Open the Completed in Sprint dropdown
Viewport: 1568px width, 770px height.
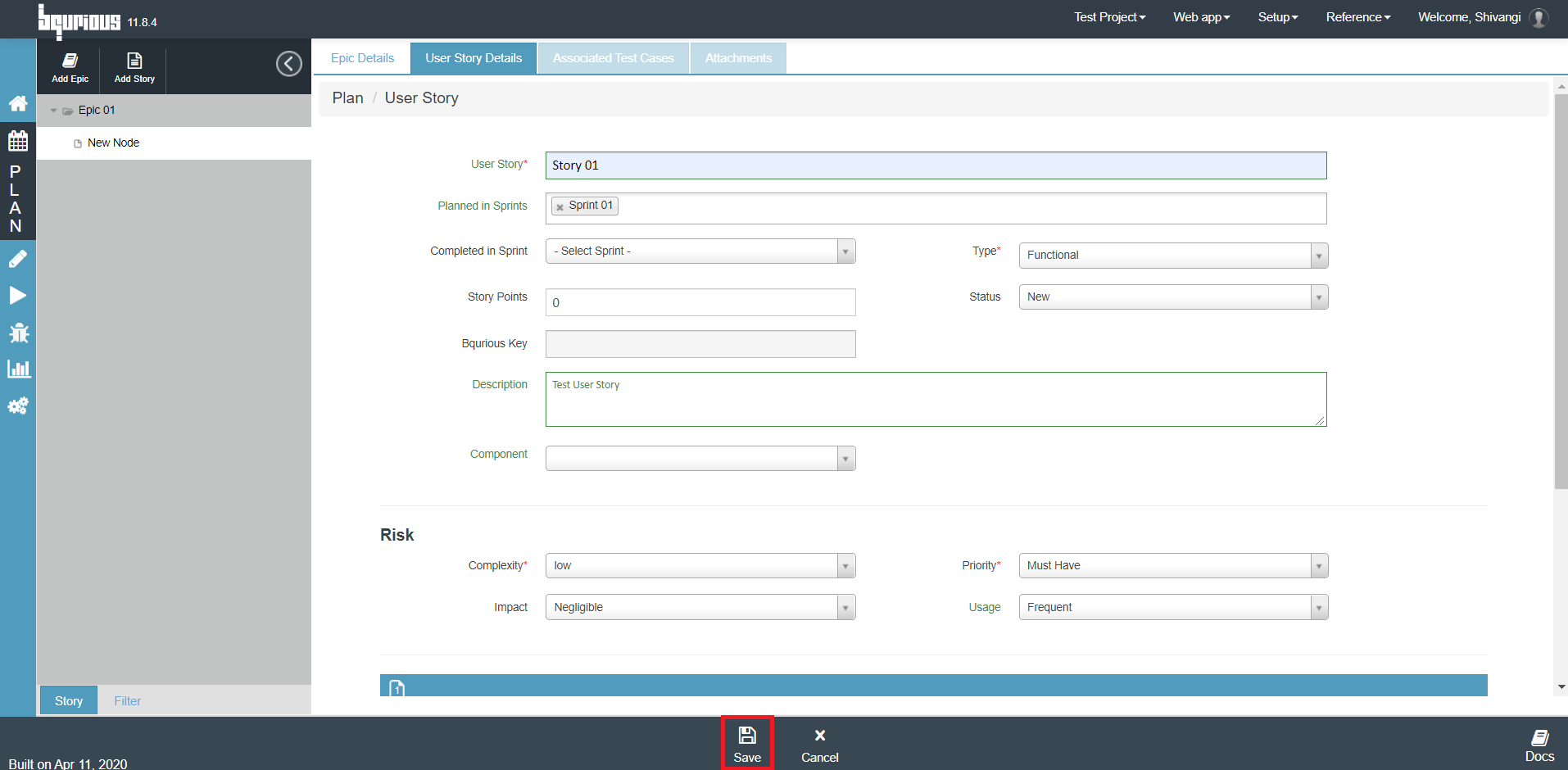coord(700,251)
